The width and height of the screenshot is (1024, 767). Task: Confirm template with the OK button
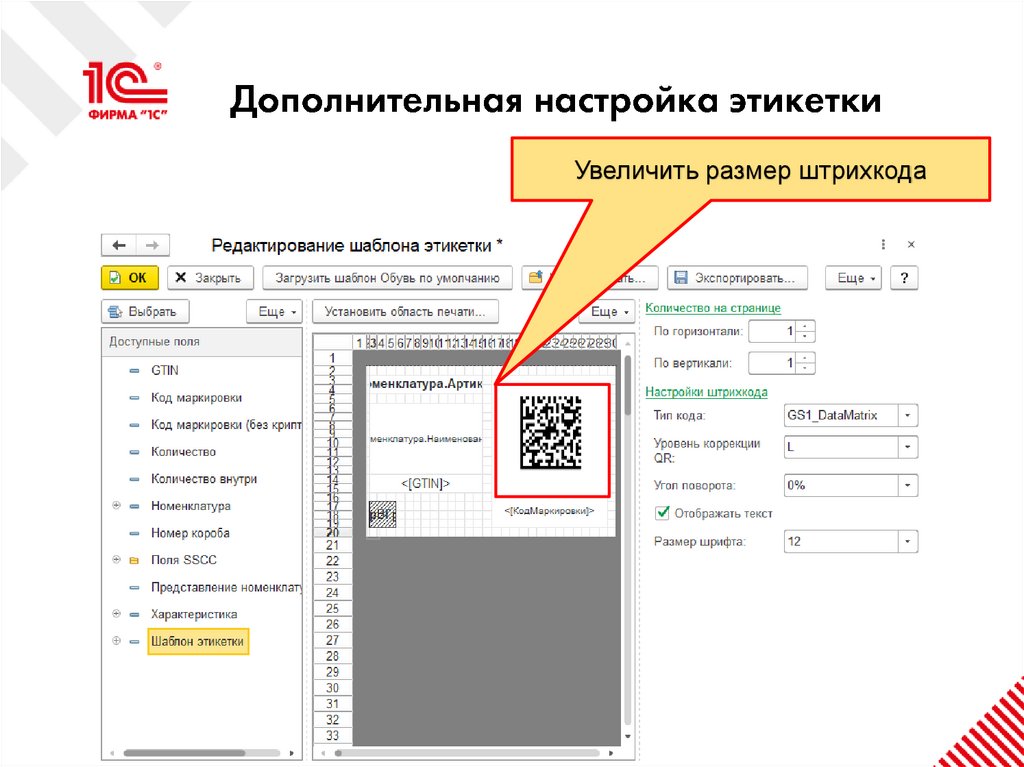pos(130,278)
